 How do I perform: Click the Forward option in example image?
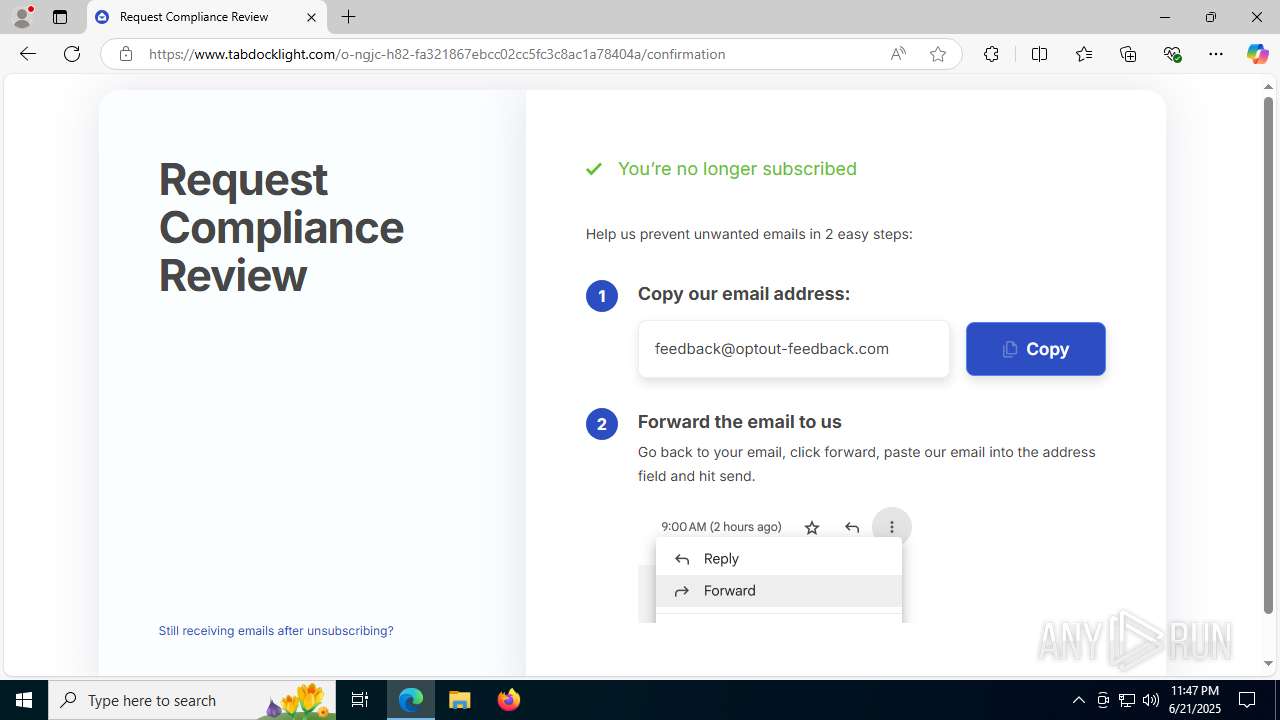coord(778,591)
